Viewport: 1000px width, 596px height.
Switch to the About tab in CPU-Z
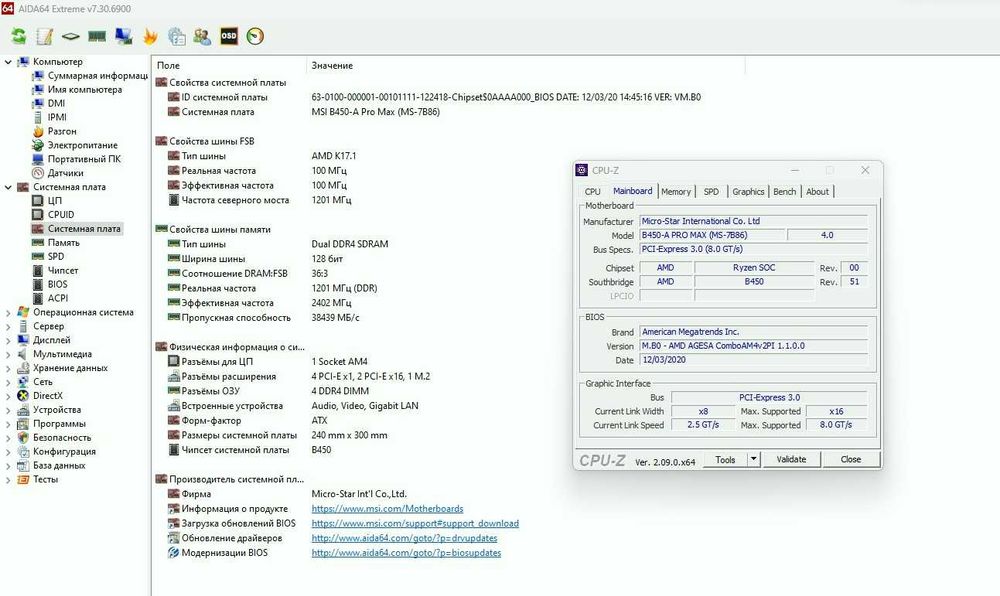[818, 192]
